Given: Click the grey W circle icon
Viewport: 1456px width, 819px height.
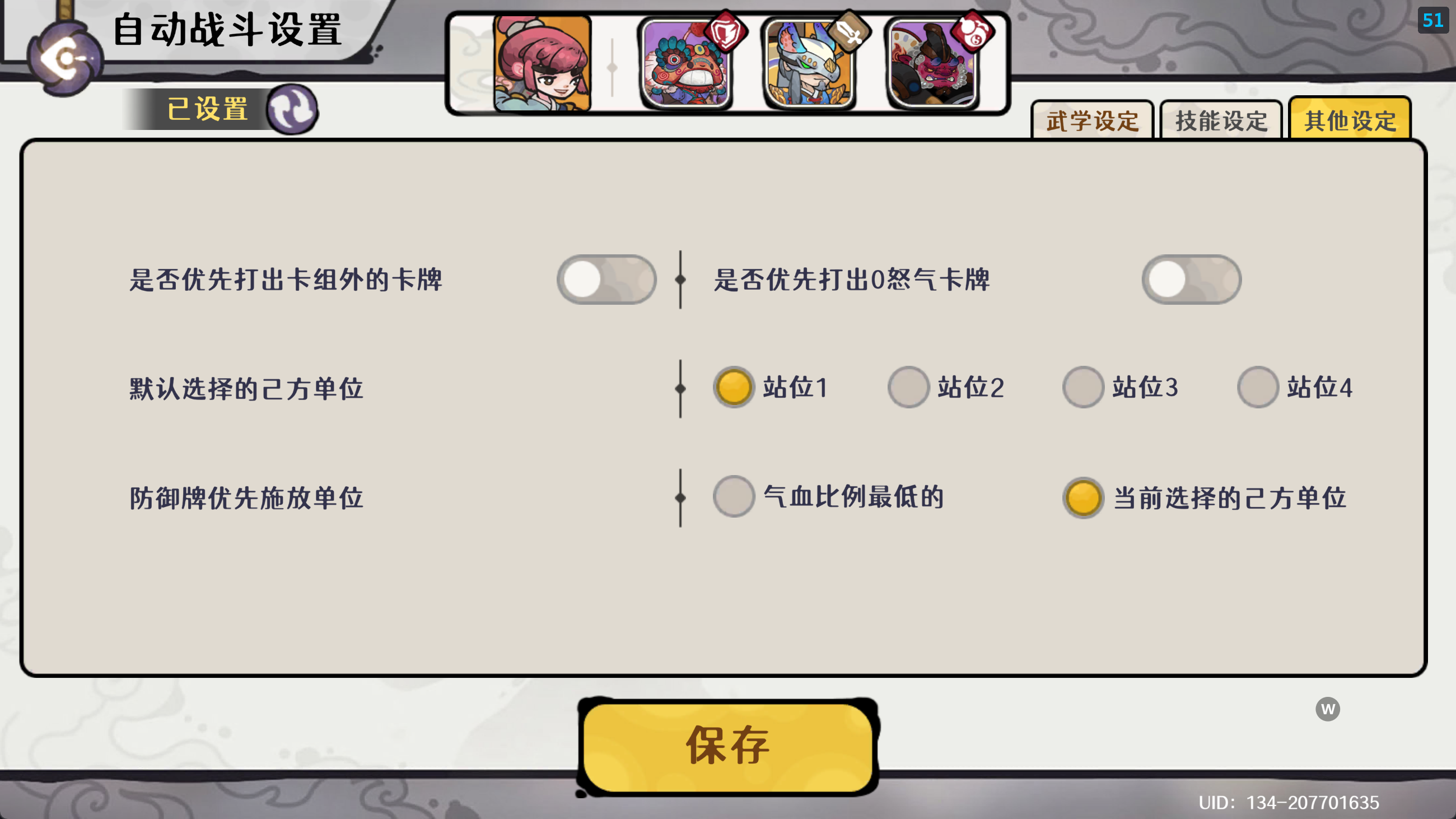Looking at the screenshot, I should tap(1328, 709).
